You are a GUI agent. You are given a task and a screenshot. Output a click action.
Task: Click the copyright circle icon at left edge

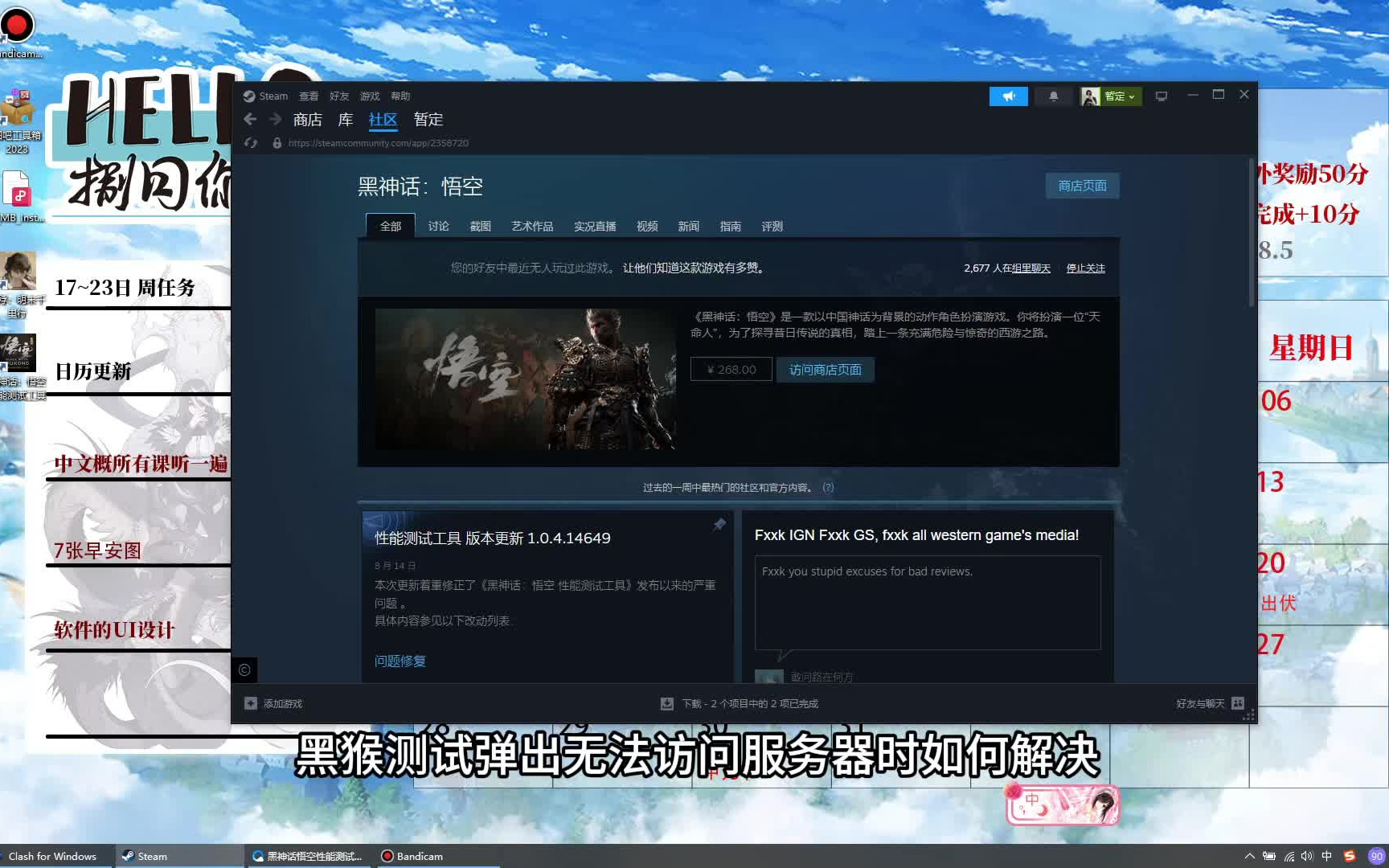click(244, 669)
